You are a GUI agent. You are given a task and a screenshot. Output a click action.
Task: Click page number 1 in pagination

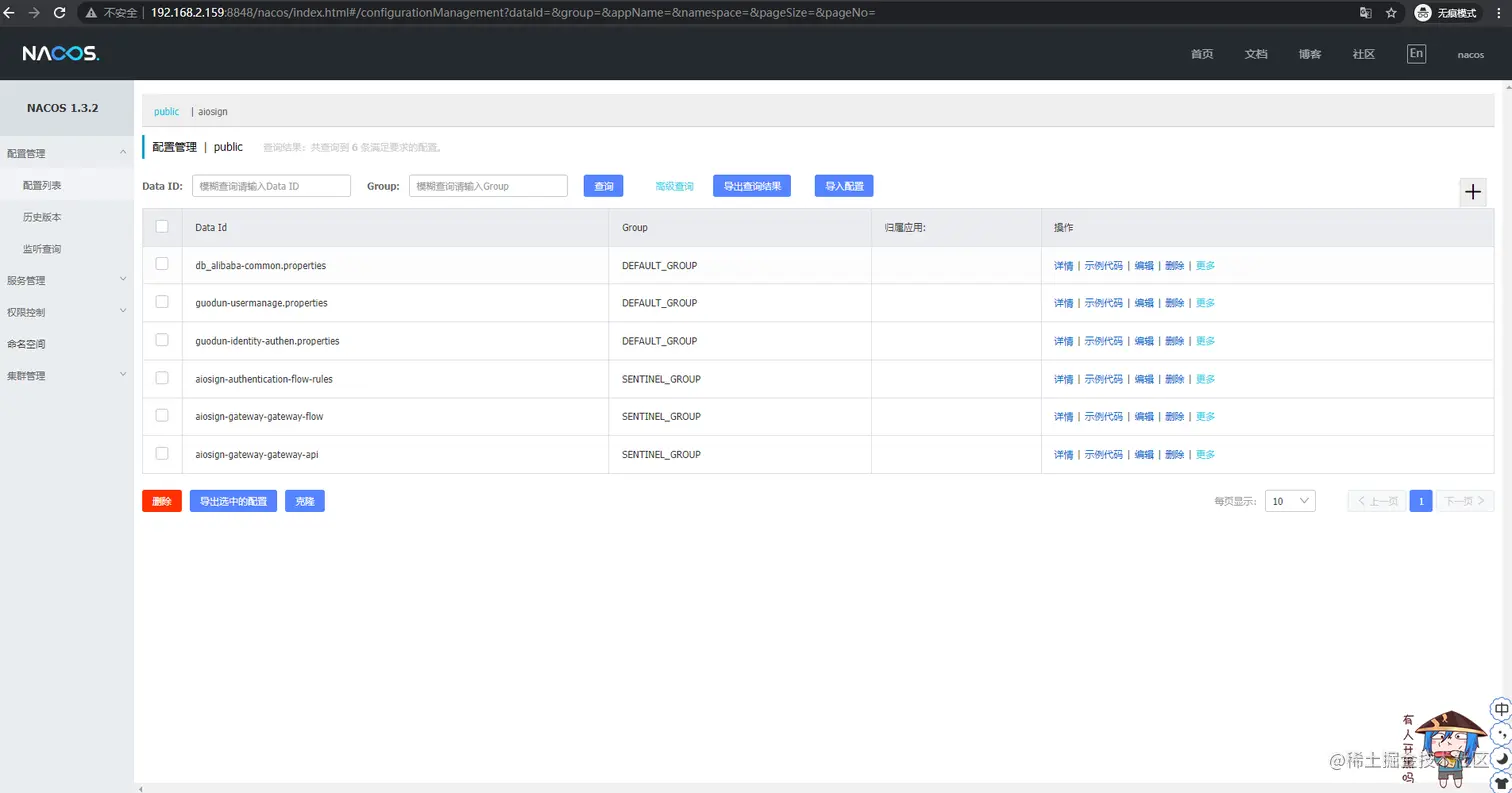pyautogui.click(x=1421, y=501)
